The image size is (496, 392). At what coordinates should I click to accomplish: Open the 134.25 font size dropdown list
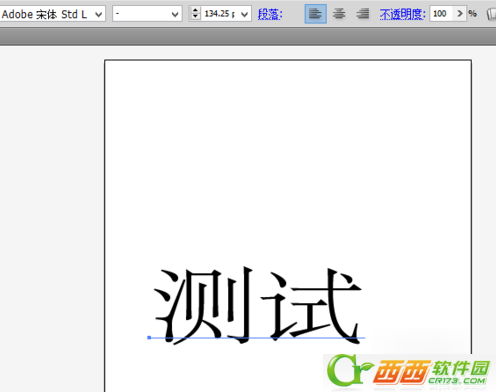click(244, 14)
